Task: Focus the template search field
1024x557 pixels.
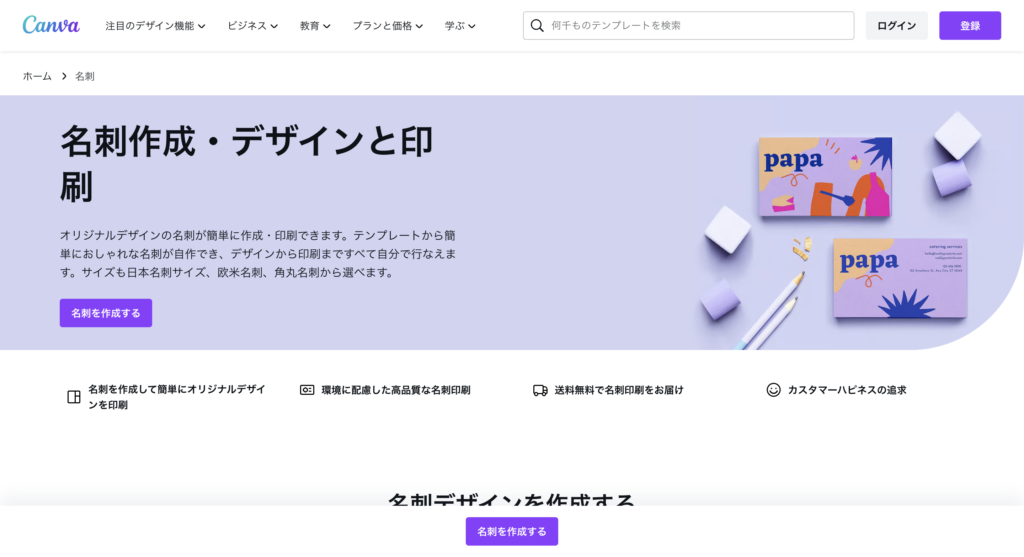Action: pyautogui.click(x=688, y=25)
